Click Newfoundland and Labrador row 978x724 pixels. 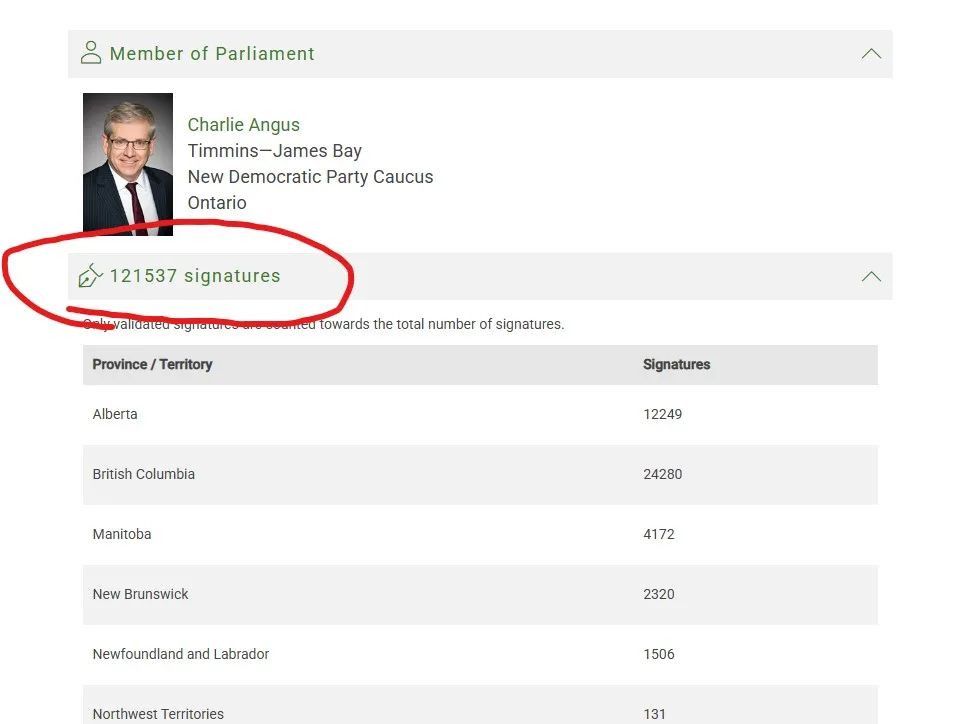480,655
